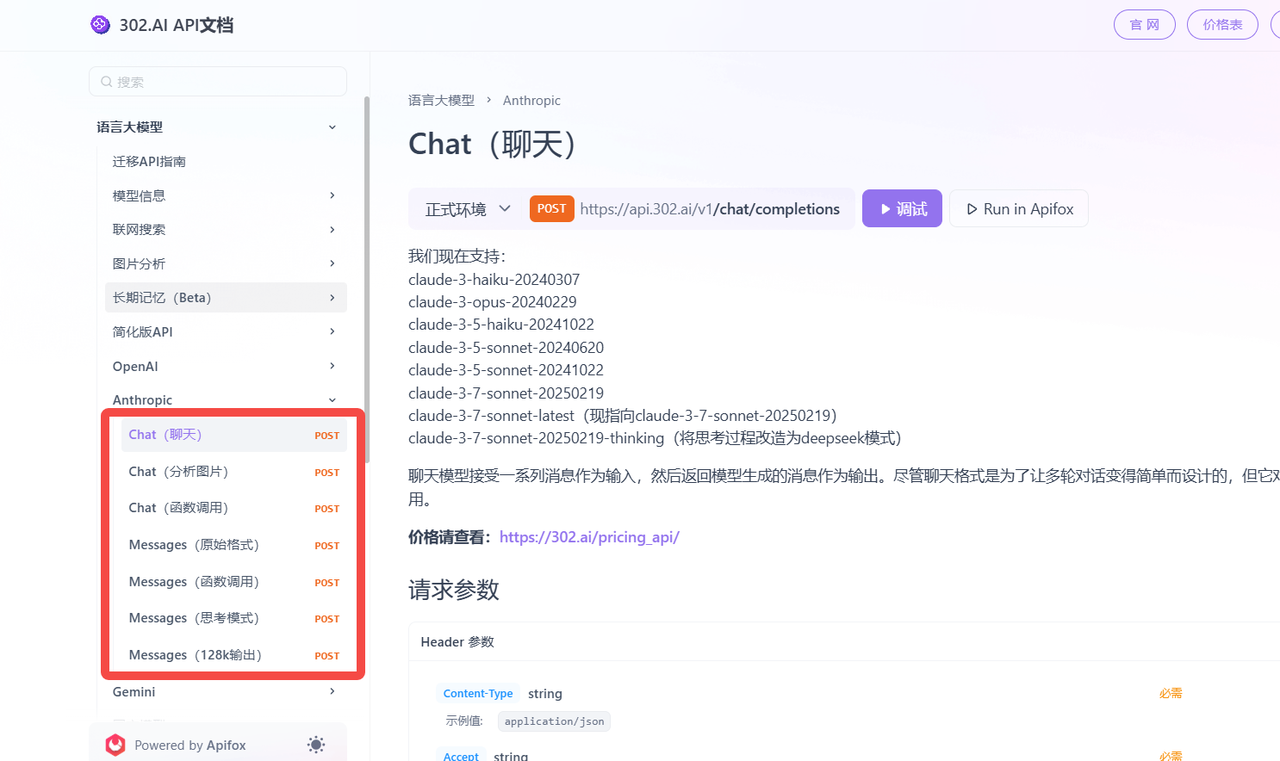The image size is (1280, 761).
Task: Click the Header 参数 heading
Action: [x=457, y=642]
